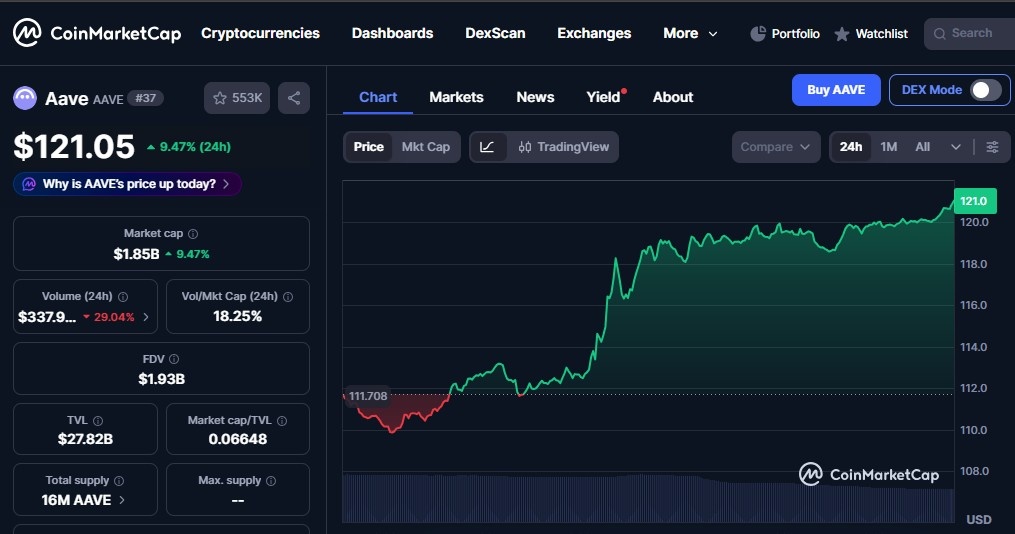Open "Why is AAVE's price up today?"
Viewport: 1015px width, 534px height.
point(128,184)
